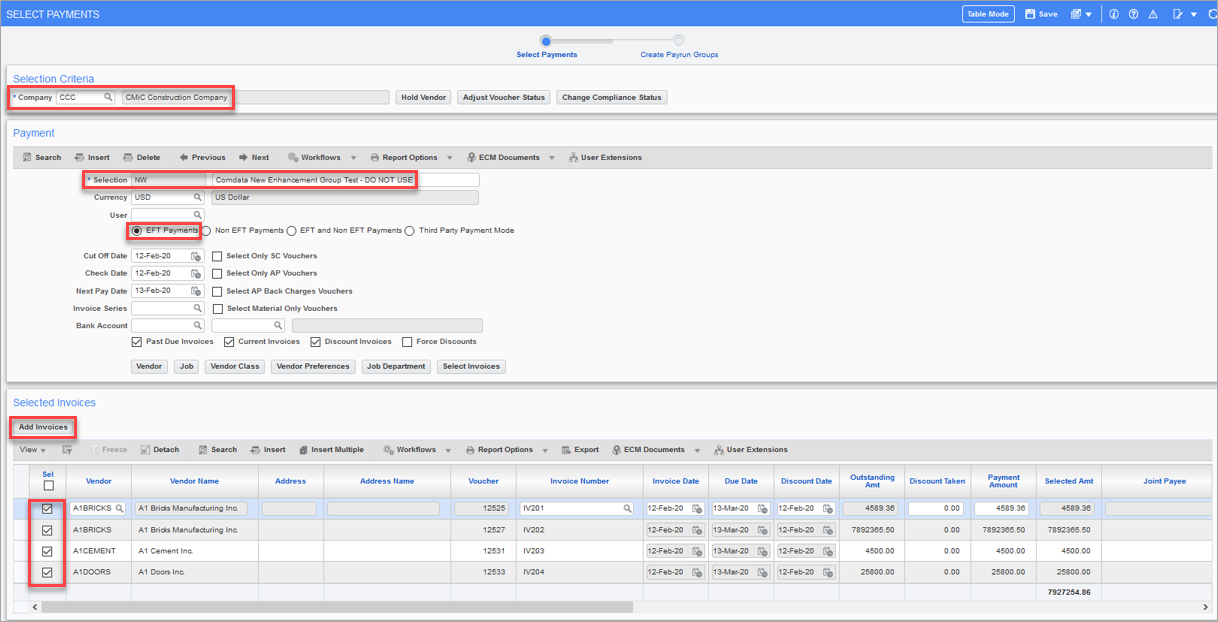Select EFT and Non EFT Payments radio
Screen dimensions: 1218x622
pos(291,231)
